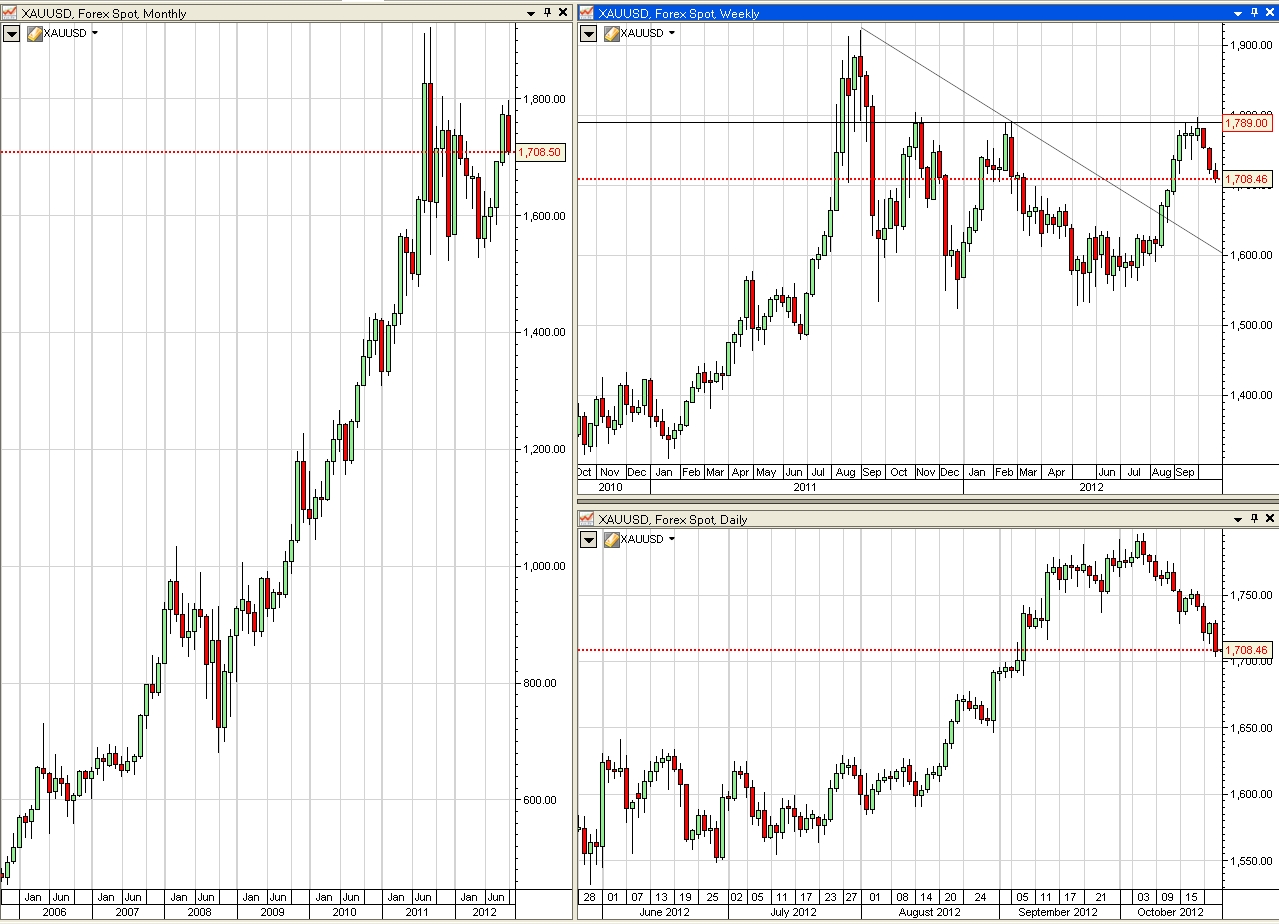Screen dimensions: 1279x924
Task: Open the Weekly panel window-position dropdown arrow
Action: pos(1238,13)
